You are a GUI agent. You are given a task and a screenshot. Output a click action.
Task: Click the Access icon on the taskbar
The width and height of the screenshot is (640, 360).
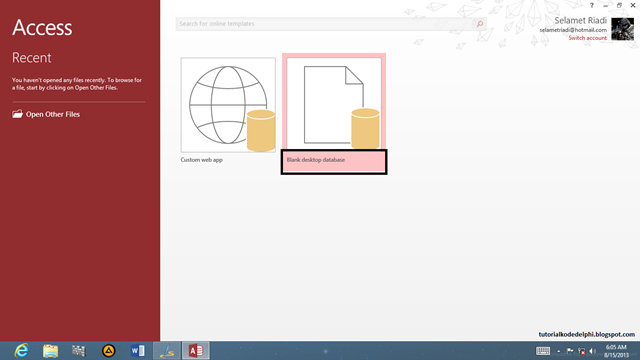tap(196, 351)
